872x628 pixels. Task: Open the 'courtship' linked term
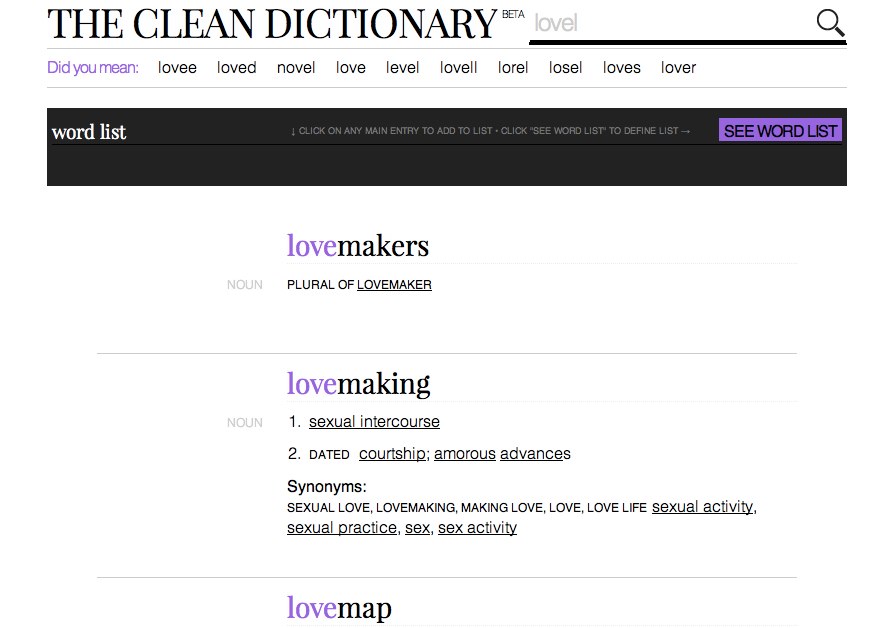[392, 453]
